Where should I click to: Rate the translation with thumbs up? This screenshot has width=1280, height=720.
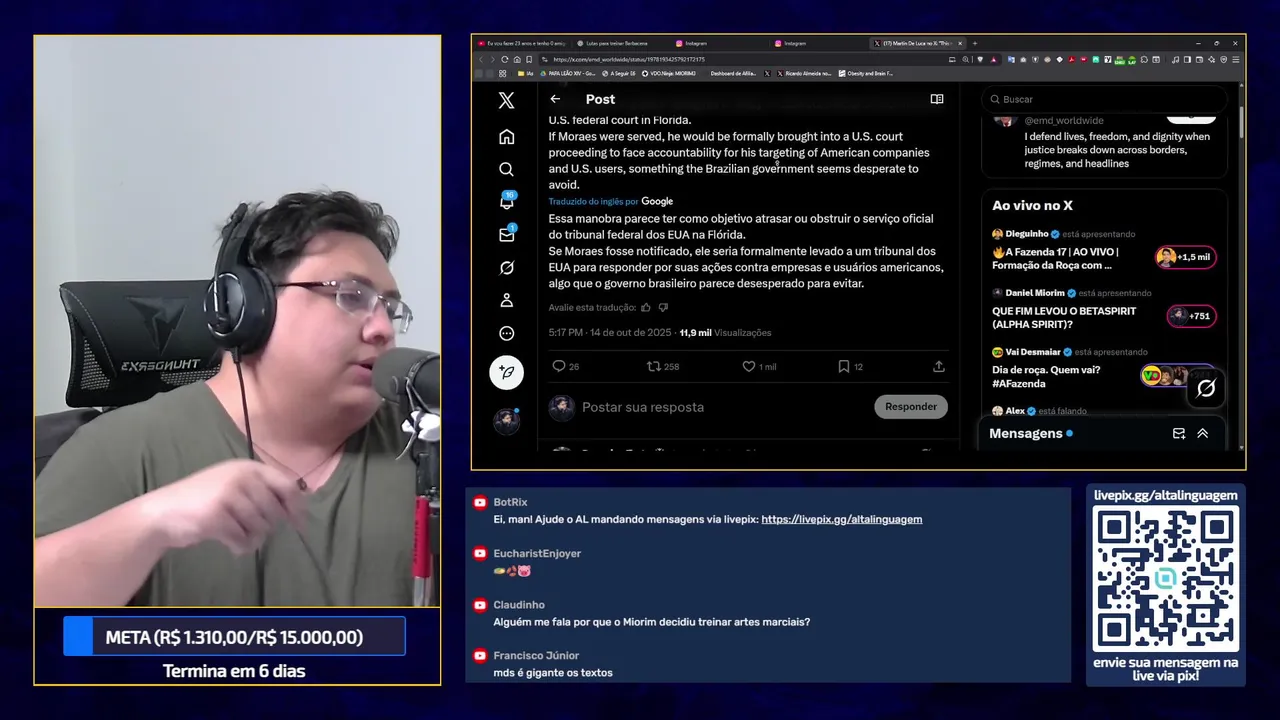645,308
